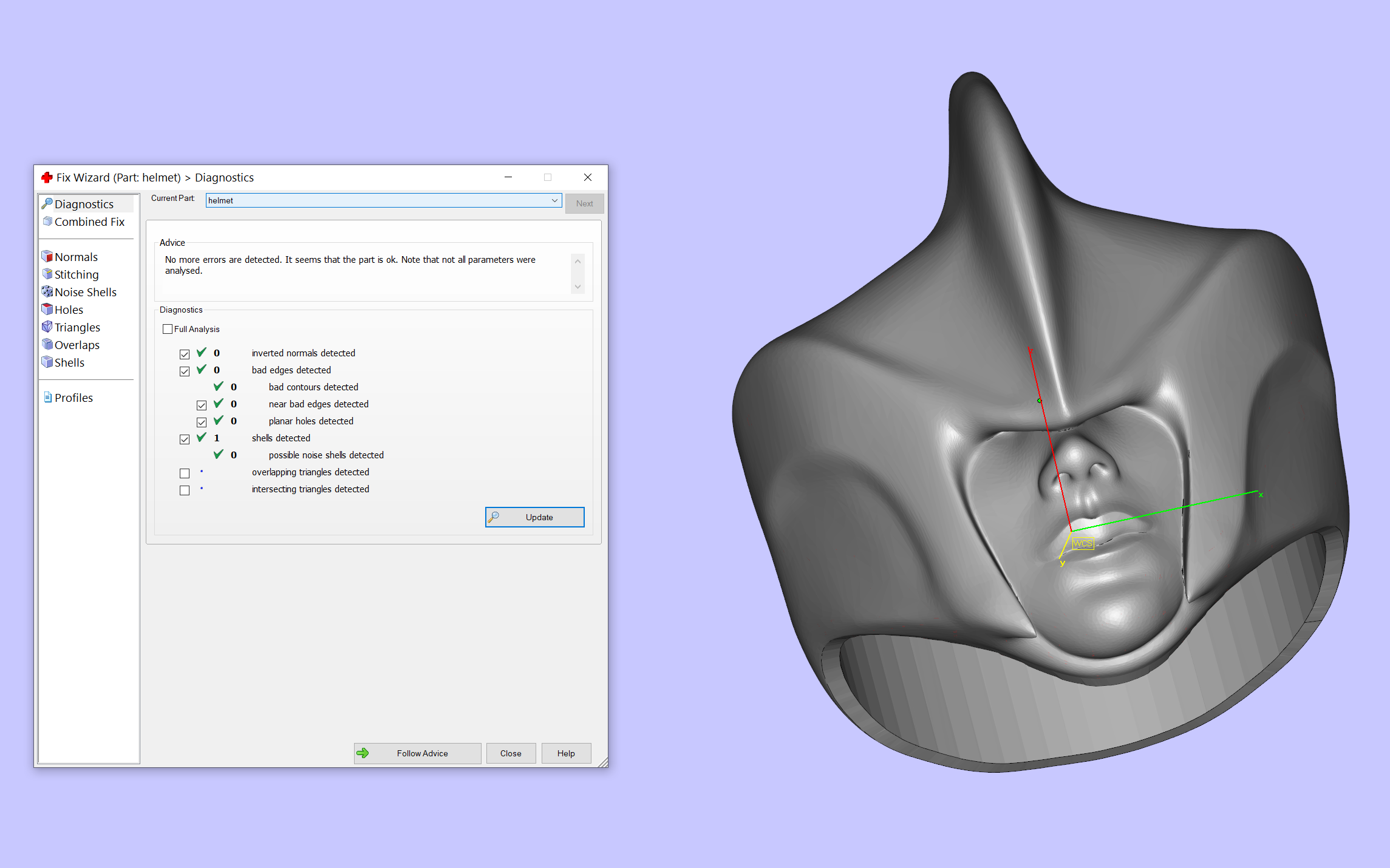1390x868 pixels.
Task: Select the Holes fix icon
Action: tap(47, 309)
